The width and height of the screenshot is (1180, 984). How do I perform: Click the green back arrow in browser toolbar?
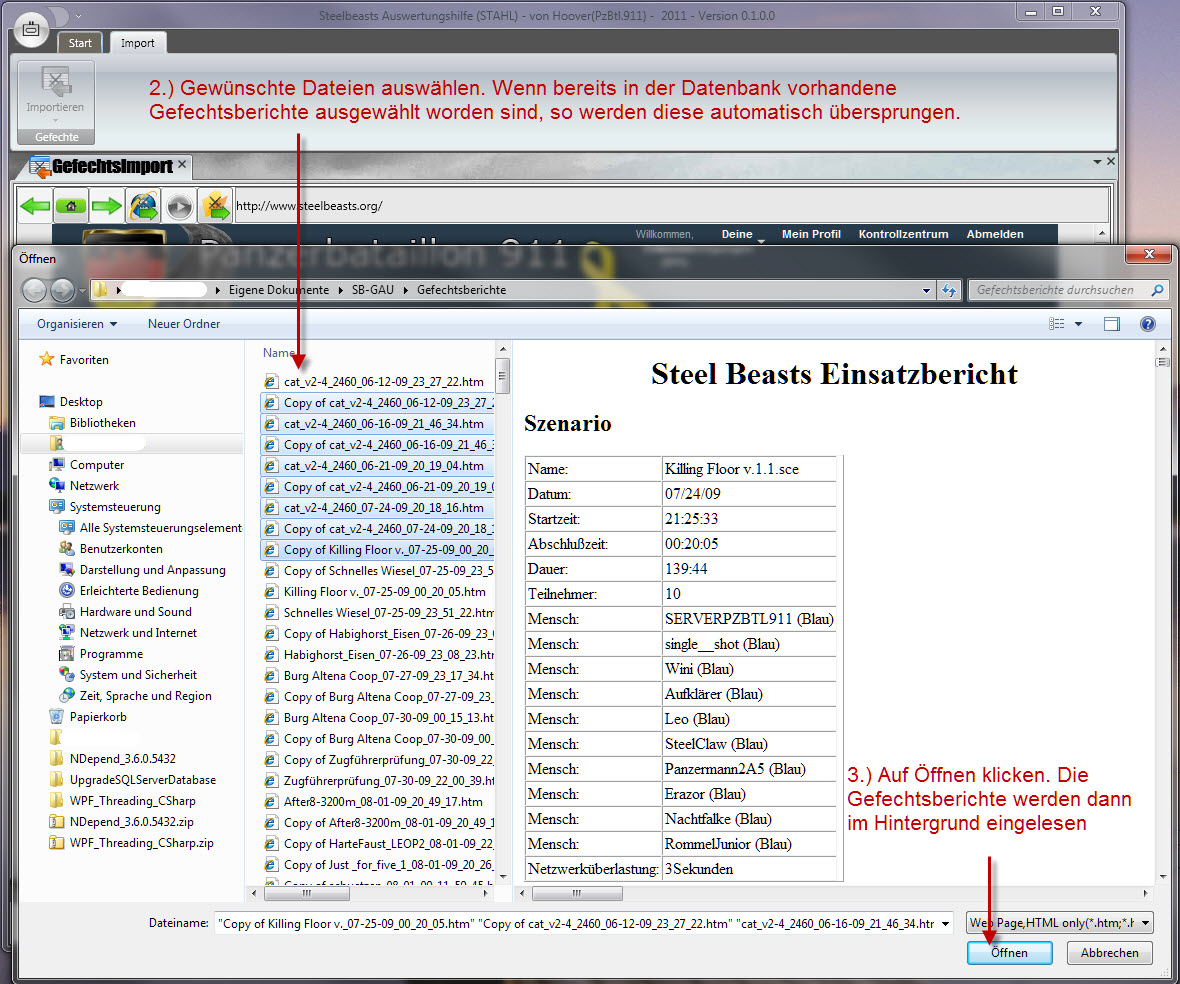click(x=36, y=206)
